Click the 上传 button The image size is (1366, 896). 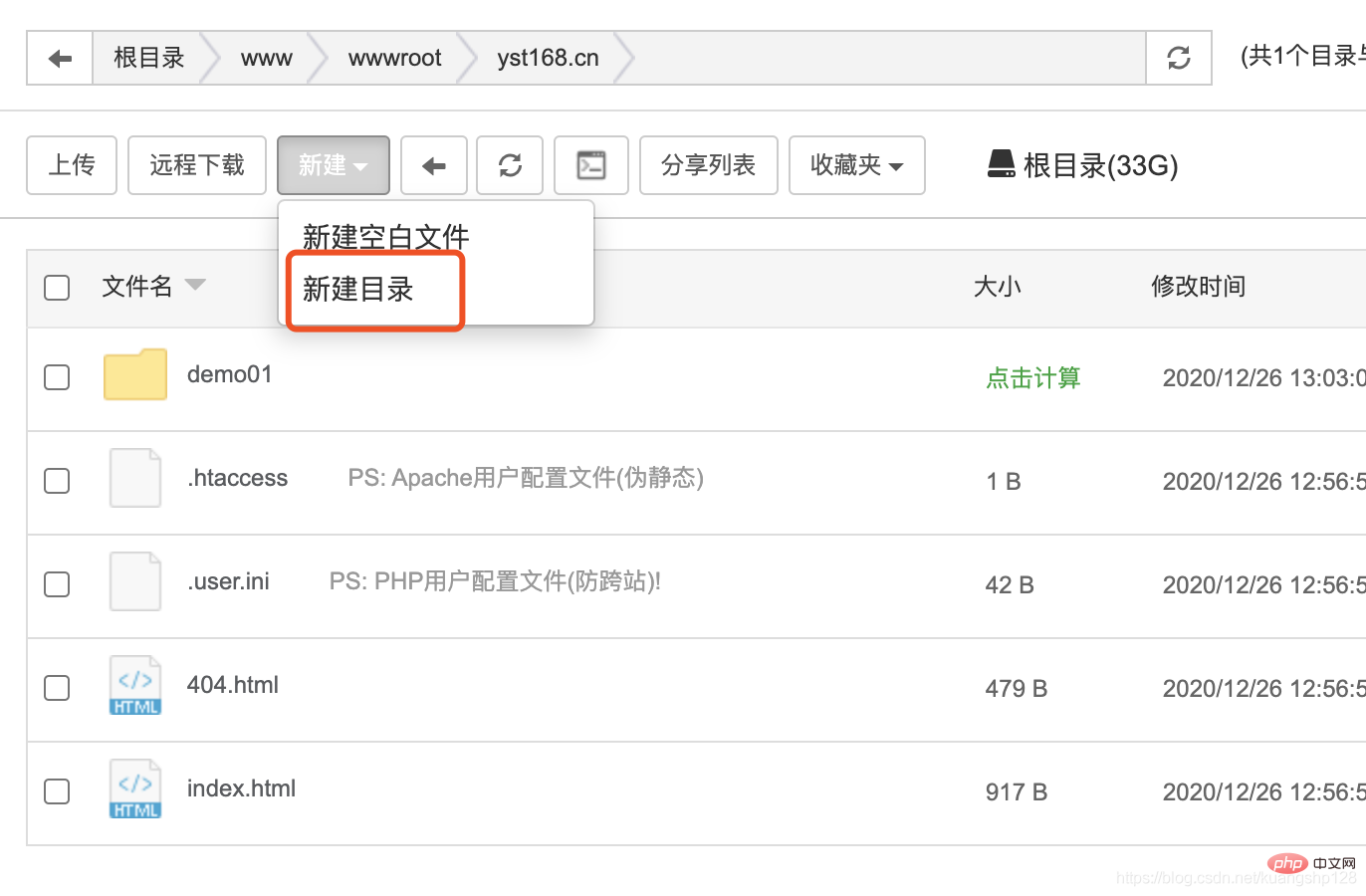pos(72,165)
